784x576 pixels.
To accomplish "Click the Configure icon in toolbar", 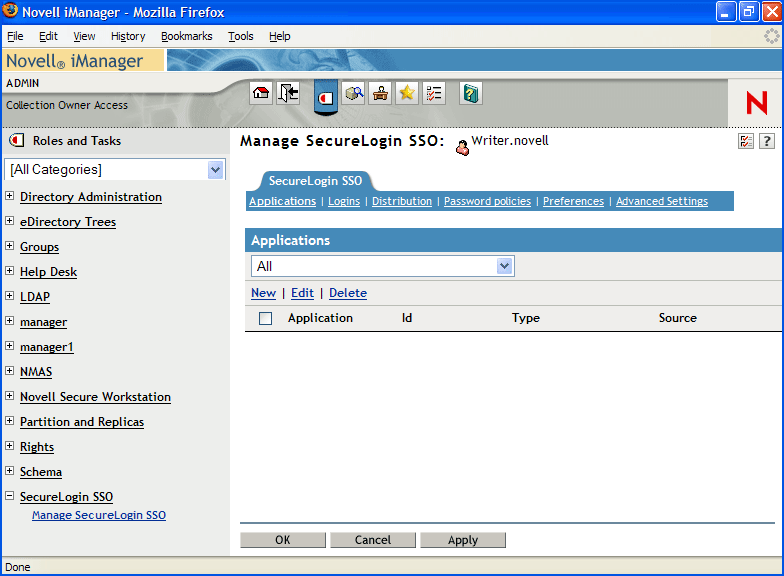I will pyautogui.click(x=380, y=93).
